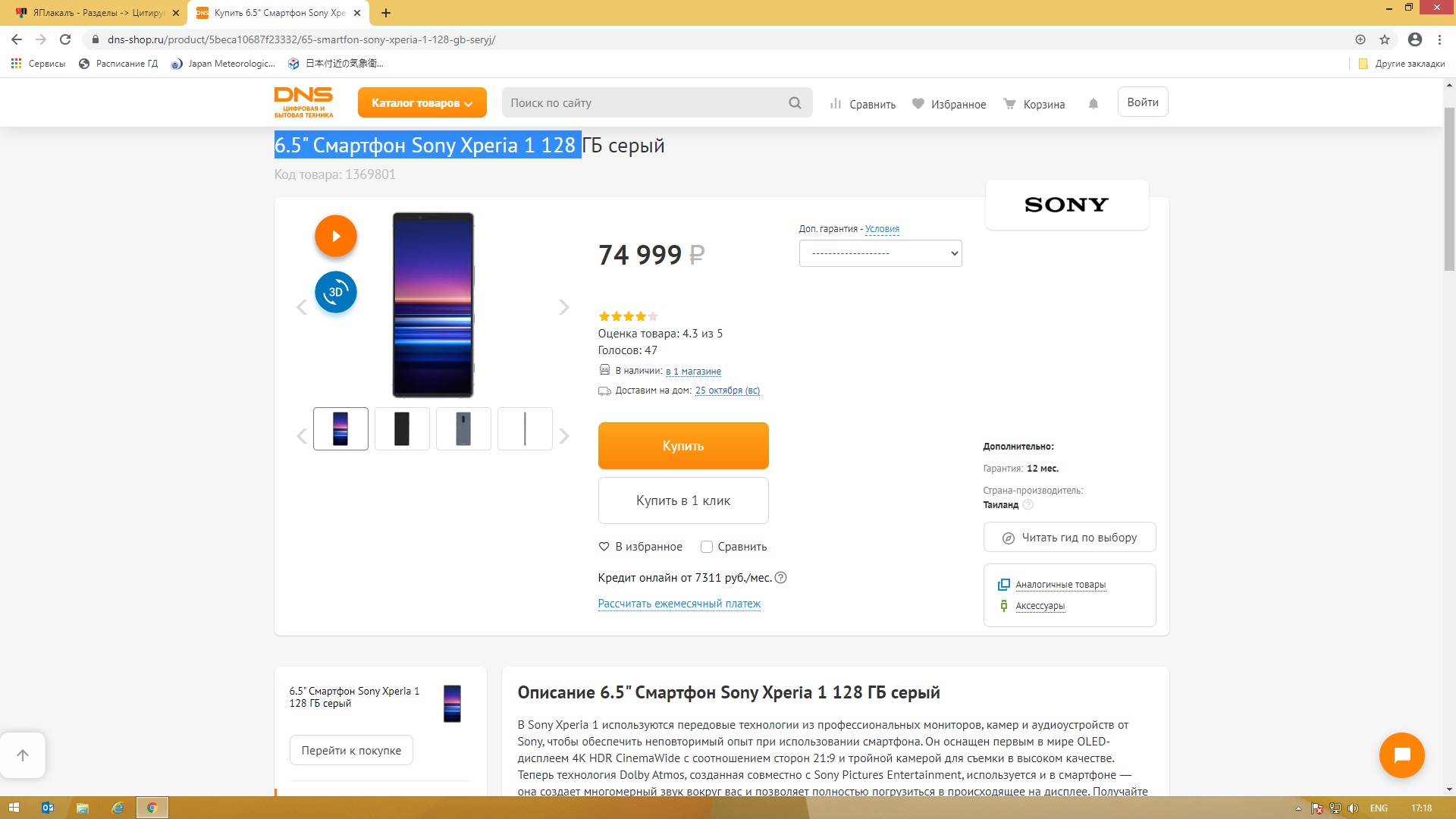This screenshot has height=819, width=1456.
Task: Open the orange chat bubble widget
Action: point(1401,755)
